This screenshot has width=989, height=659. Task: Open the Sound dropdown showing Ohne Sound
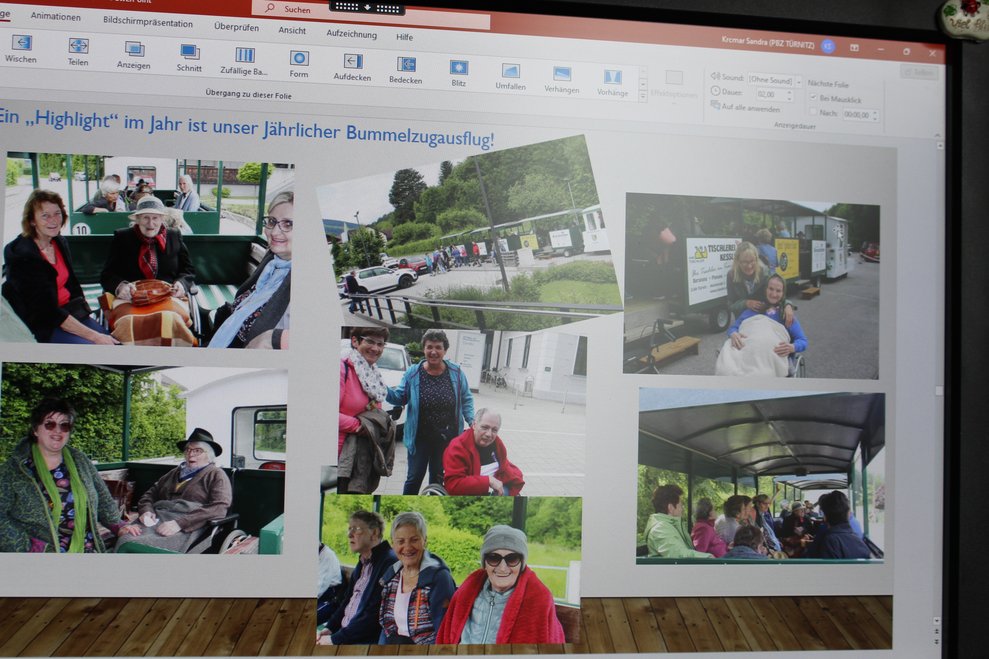pos(800,81)
